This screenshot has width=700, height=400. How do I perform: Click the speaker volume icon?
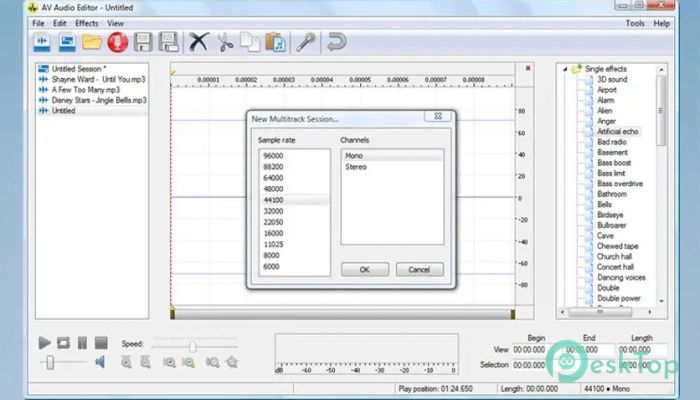100,362
